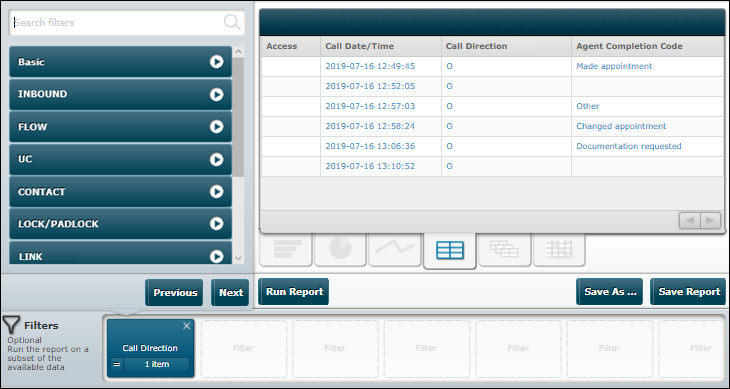Click the Run Report button
Screen dimensions: 730x389
[294, 292]
